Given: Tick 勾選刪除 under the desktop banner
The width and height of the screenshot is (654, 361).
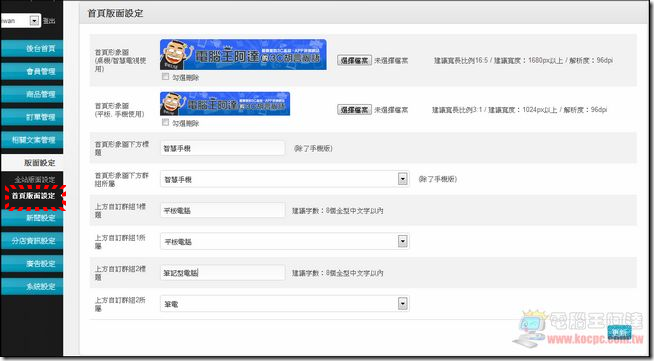Looking at the screenshot, I should (166, 77).
